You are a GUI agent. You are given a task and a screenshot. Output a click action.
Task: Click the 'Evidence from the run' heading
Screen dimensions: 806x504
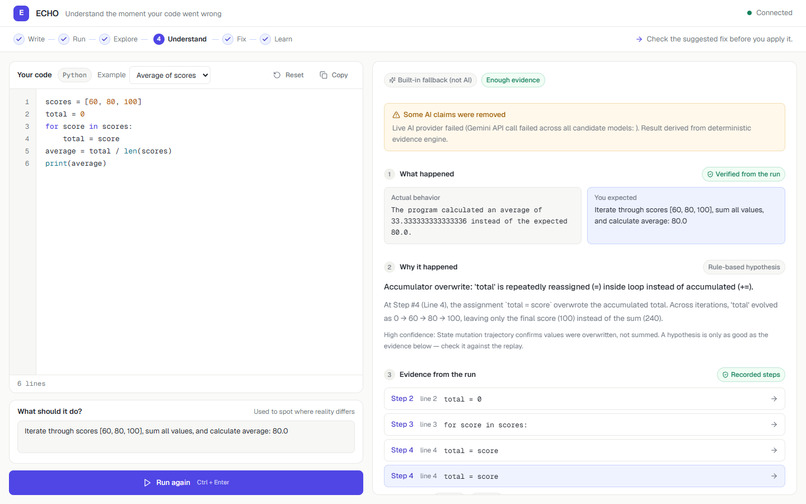coord(437,375)
